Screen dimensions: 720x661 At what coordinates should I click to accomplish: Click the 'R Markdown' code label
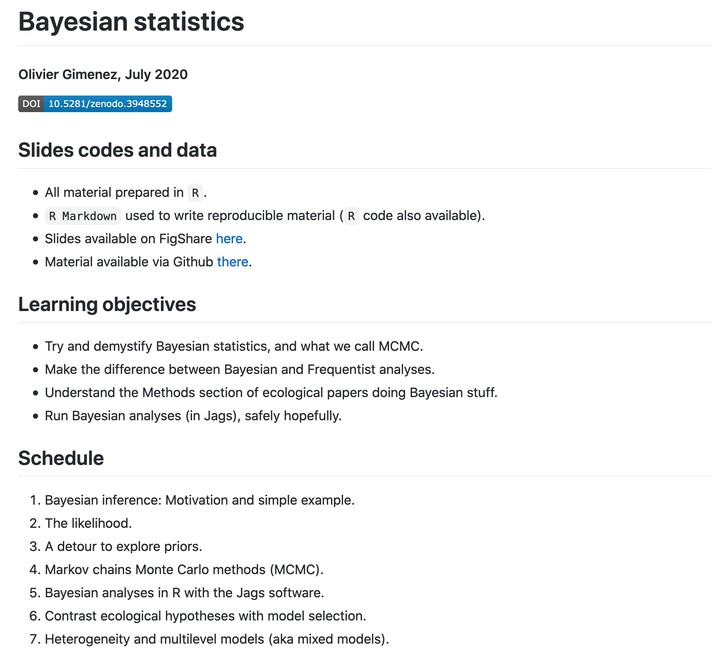83,216
